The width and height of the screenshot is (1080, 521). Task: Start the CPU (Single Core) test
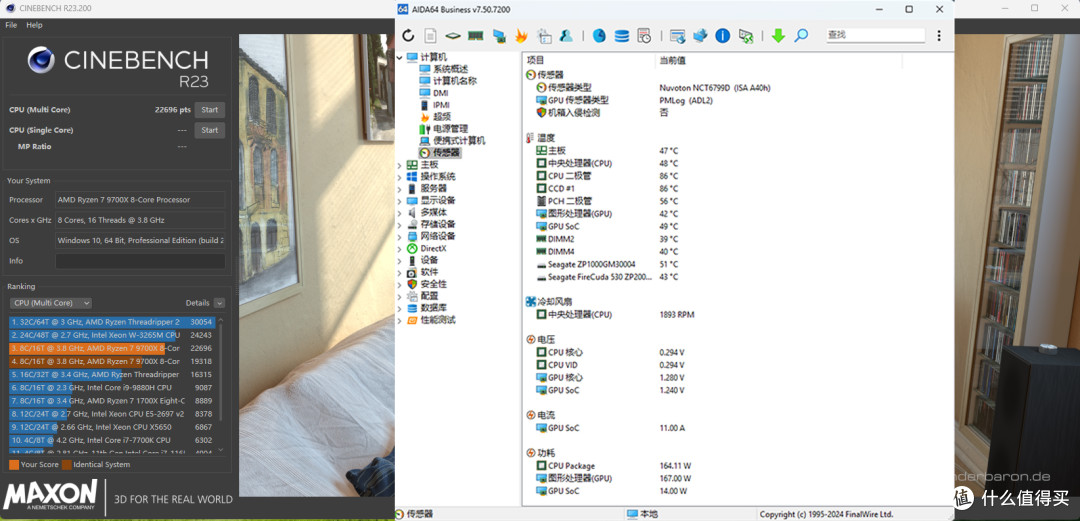(209, 130)
